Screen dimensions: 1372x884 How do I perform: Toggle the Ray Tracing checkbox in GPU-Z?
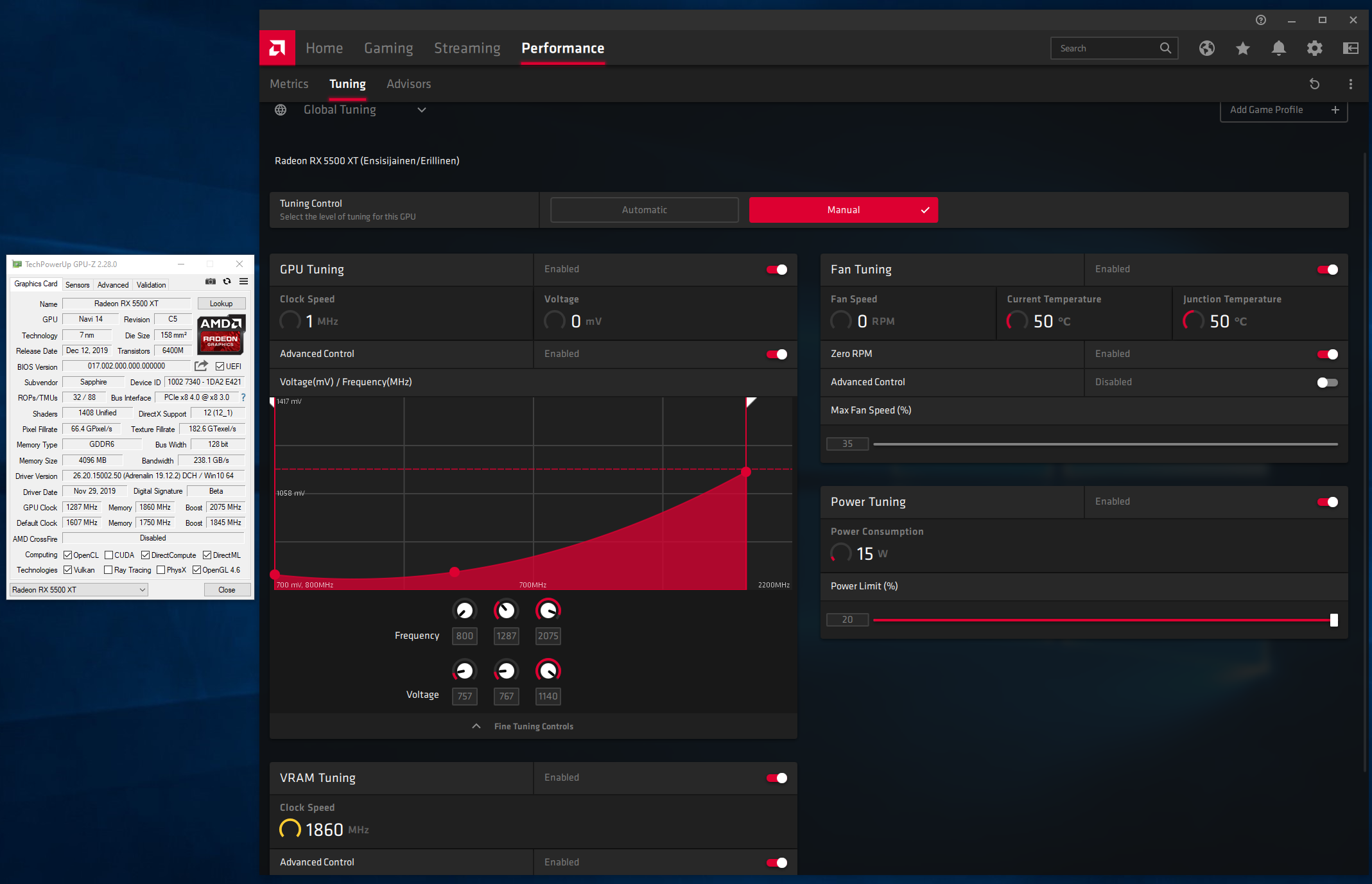point(109,570)
